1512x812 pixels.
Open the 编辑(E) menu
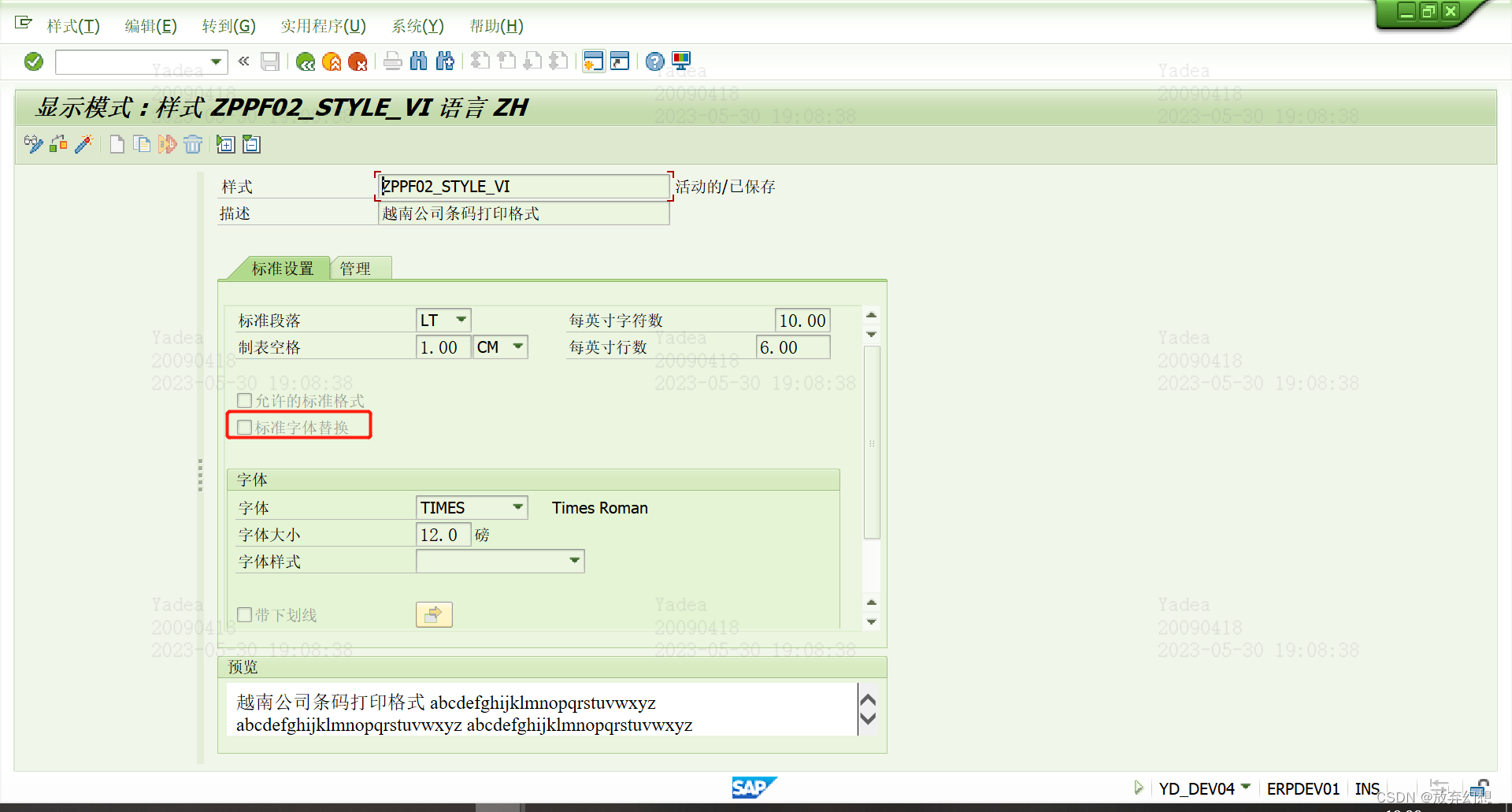click(x=150, y=26)
